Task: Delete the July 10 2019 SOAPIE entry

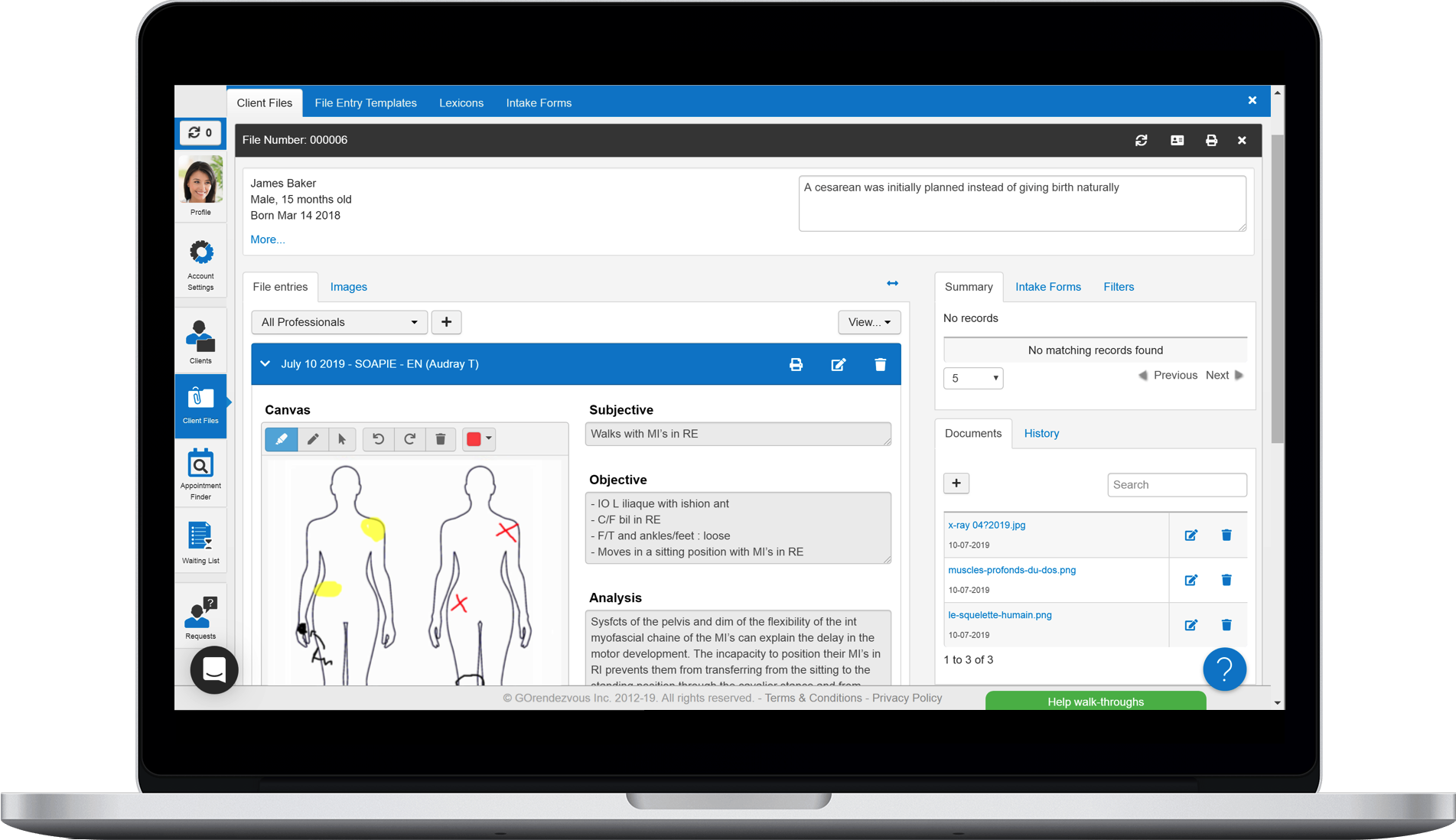Action: [x=880, y=364]
